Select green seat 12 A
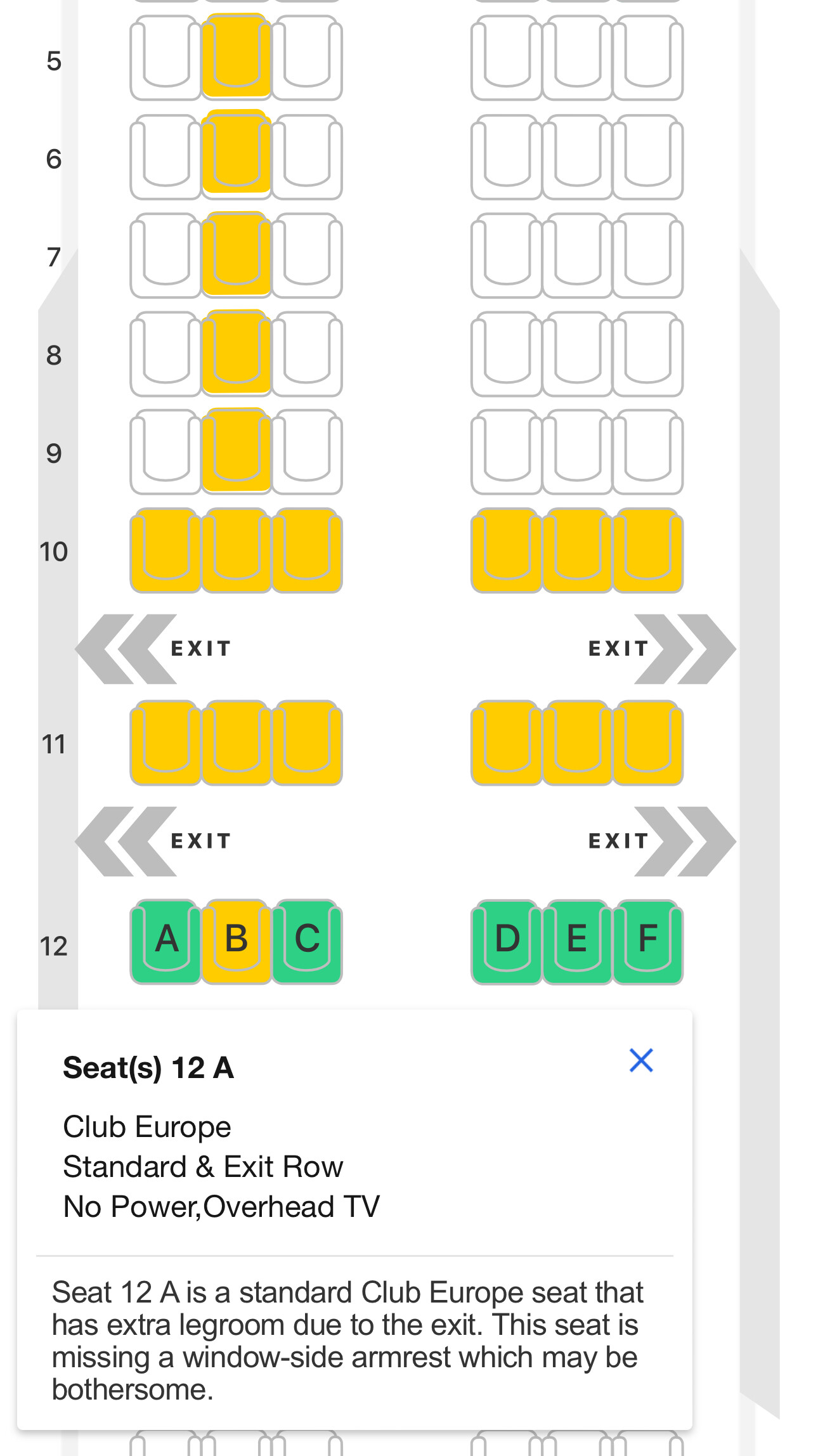818x1456 pixels. click(x=166, y=941)
